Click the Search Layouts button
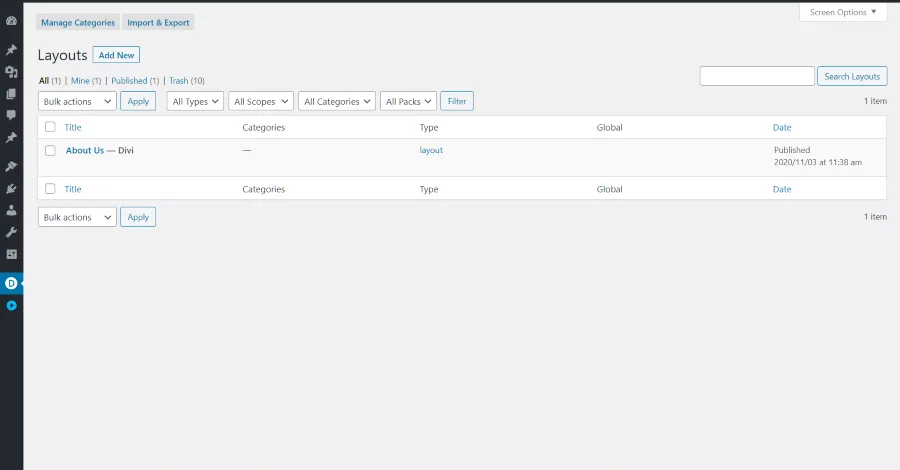Viewport: 900px width, 470px height. pyautogui.click(x=852, y=76)
